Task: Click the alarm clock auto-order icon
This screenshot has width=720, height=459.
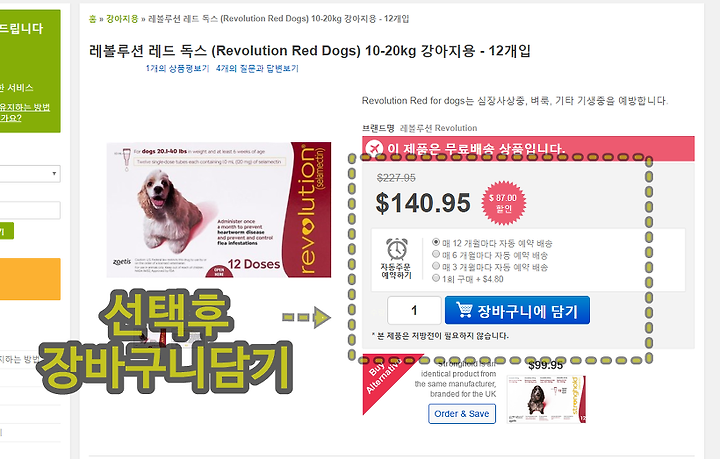Action: point(397,250)
